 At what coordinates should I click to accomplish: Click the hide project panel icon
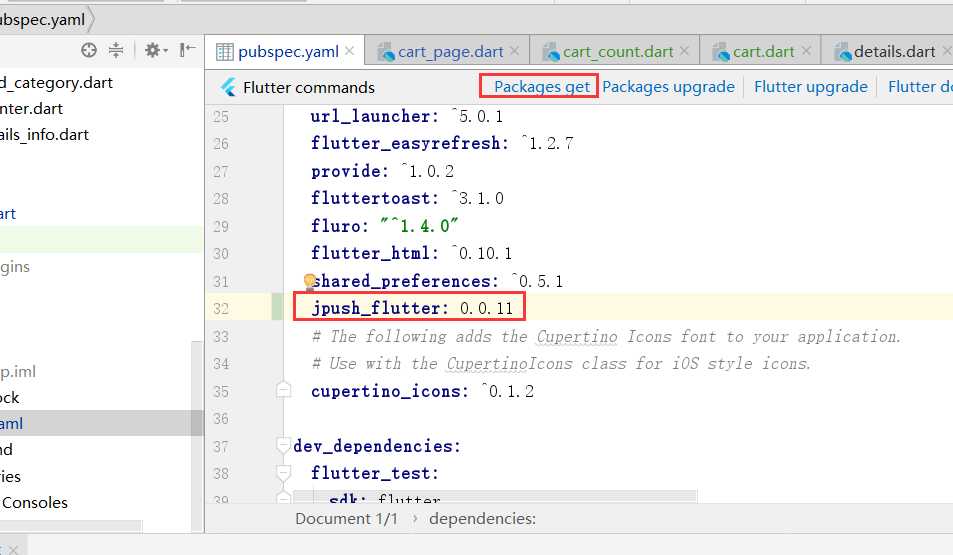click(x=187, y=50)
